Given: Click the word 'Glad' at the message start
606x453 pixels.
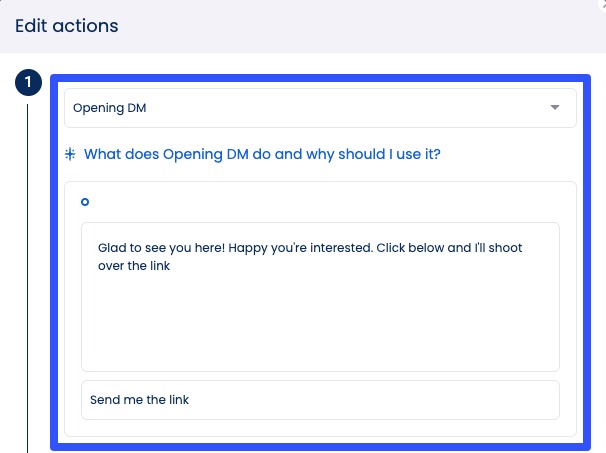Looking at the screenshot, I should tap(113, 247).
